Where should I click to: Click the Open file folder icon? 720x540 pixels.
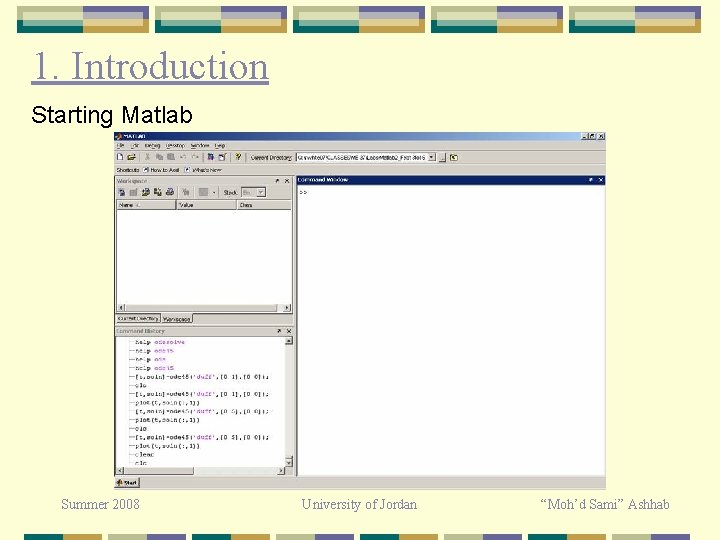(131, 157)
